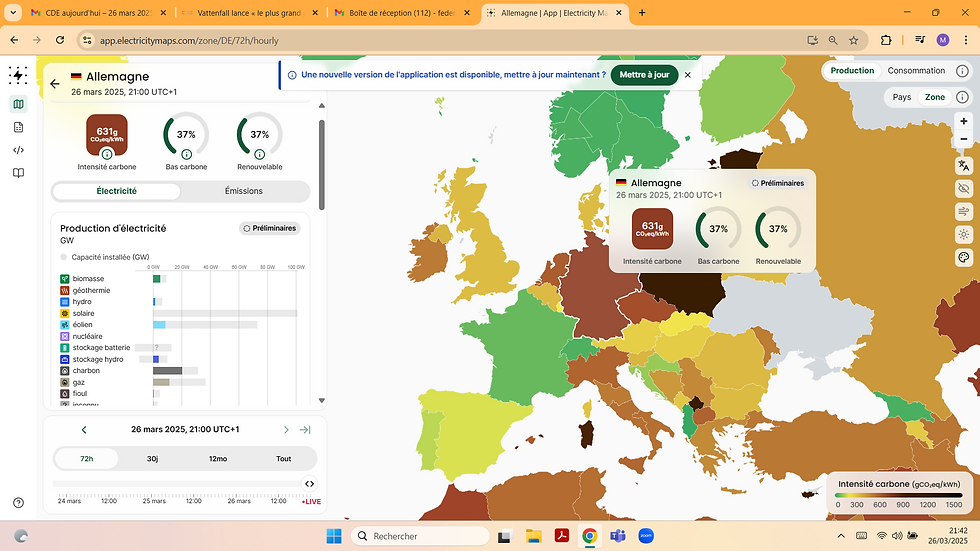Bookmark this page with the star

pyautogui.click(x=854, y=40)
